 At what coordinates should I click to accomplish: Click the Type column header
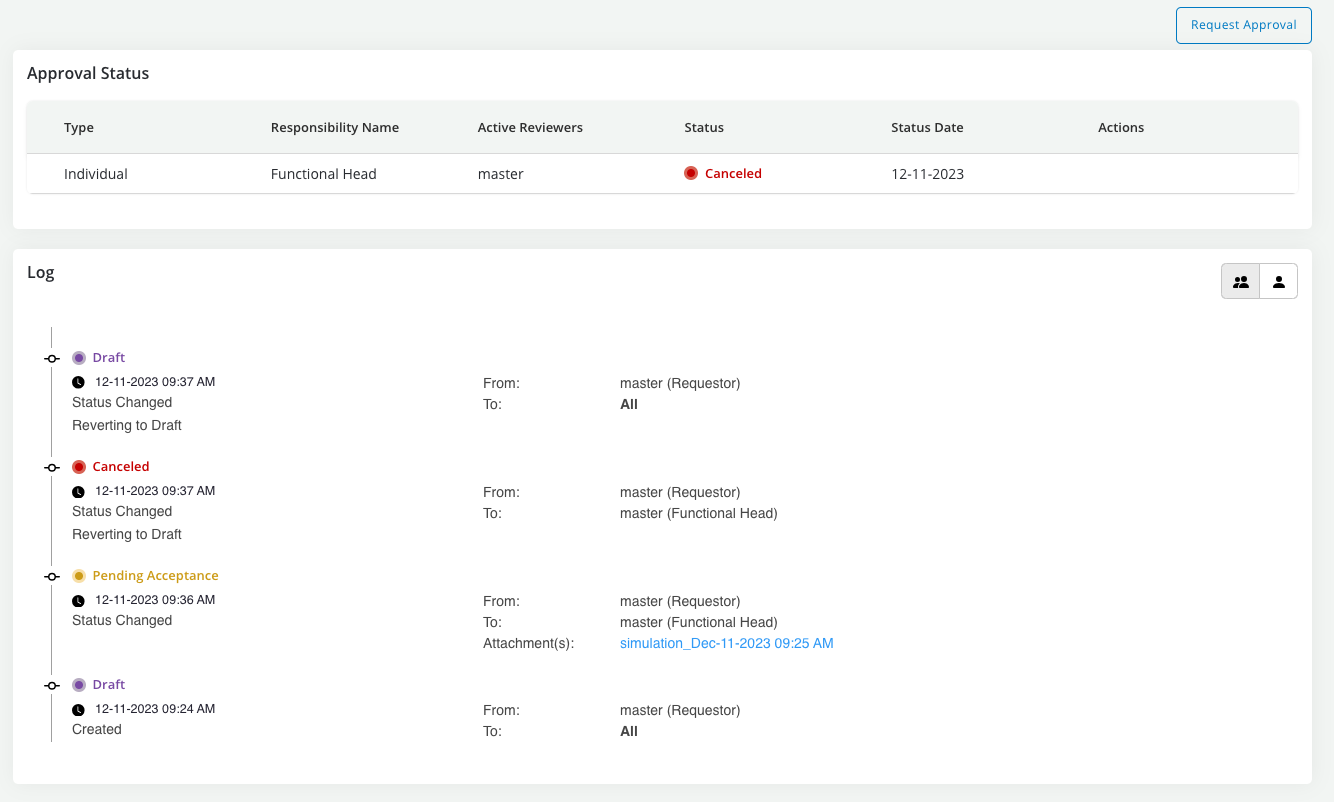point(79,127)
